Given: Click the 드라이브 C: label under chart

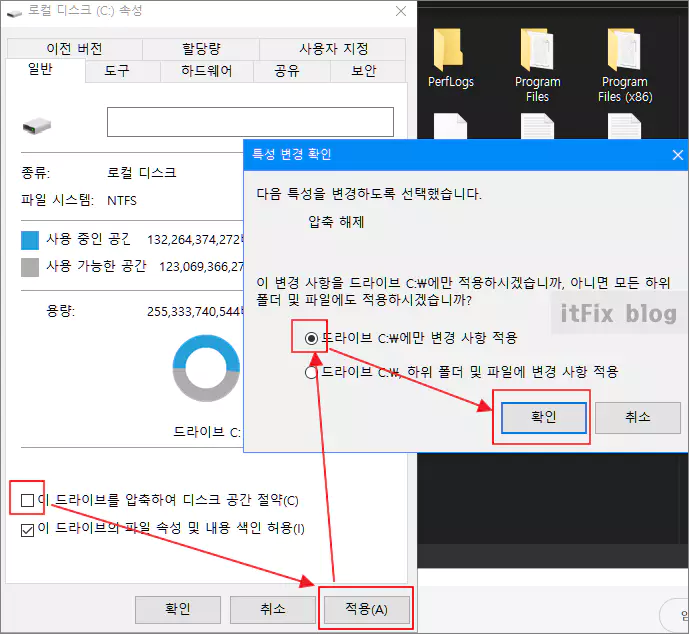Looking at the screenshot, I should pos(207,432).
